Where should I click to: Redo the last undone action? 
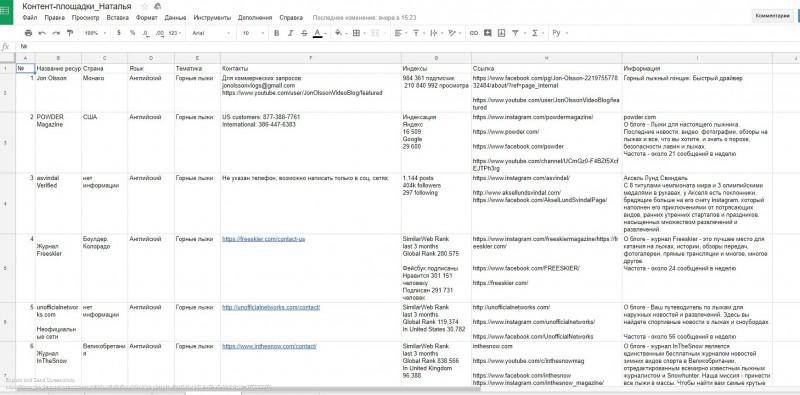[x=56, y=33]
